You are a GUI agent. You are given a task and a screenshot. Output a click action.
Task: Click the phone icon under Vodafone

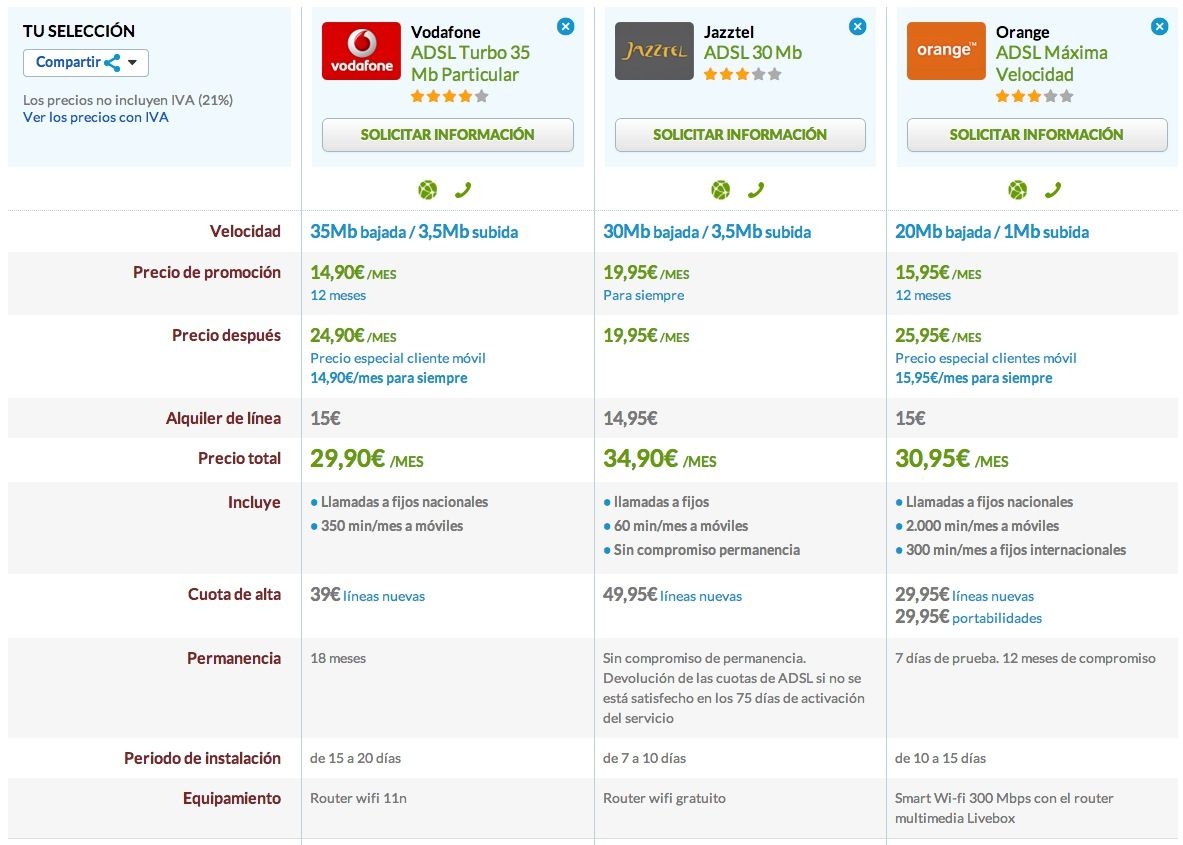[x=462, y=190]
